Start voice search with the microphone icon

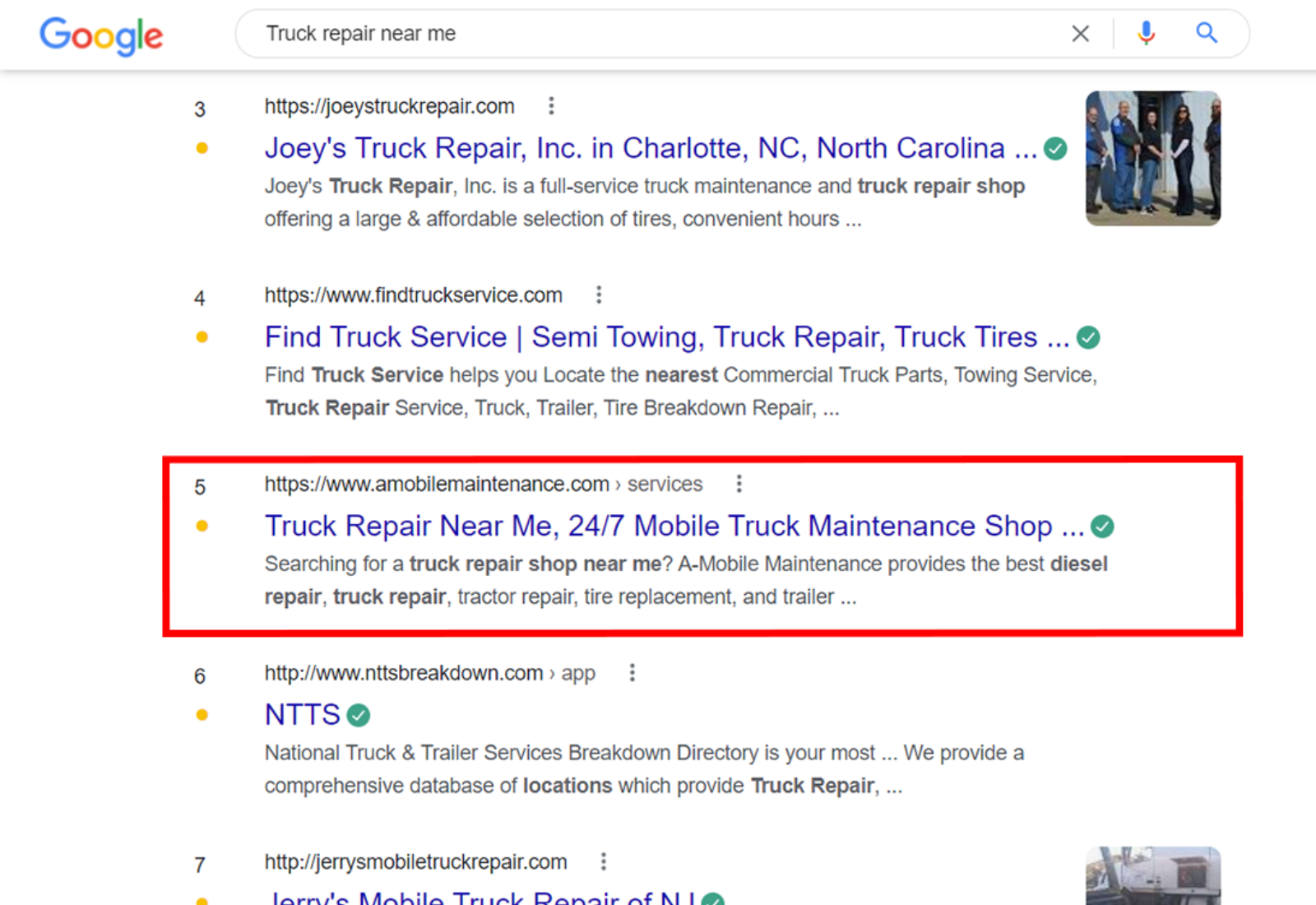tap(1145, 33)
